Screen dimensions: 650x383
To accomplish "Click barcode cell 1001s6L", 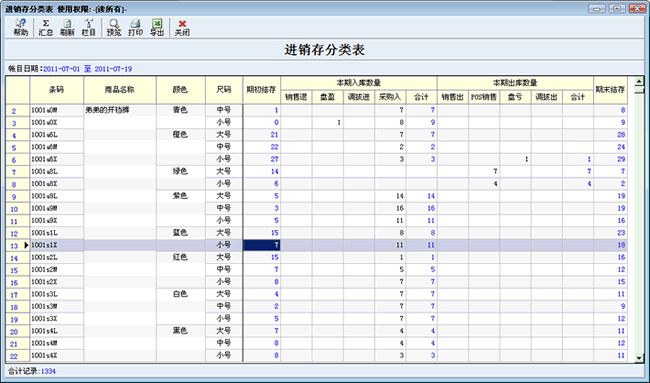I will tap(57, 135).
